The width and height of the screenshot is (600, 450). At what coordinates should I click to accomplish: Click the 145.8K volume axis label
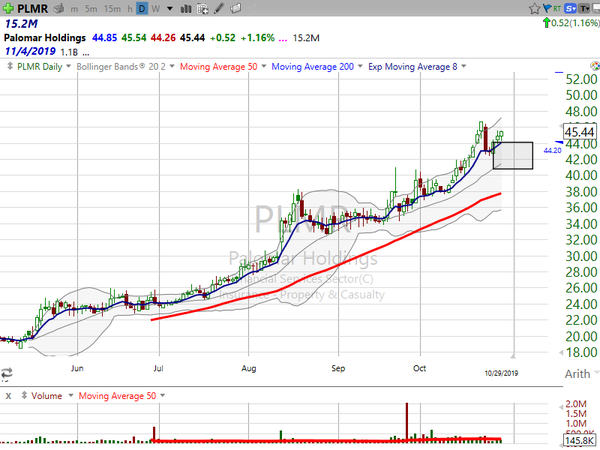[579, 441]
